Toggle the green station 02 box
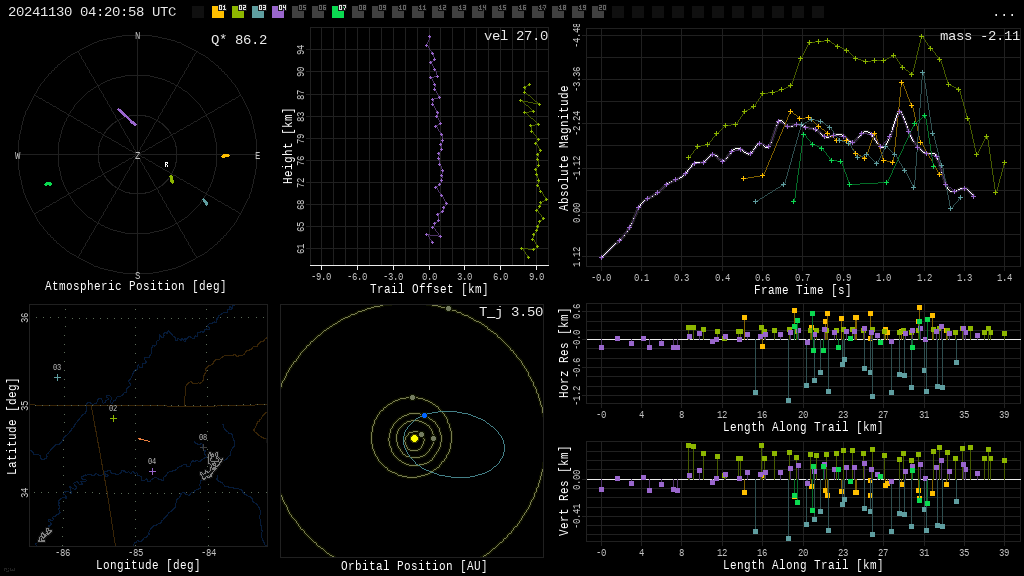Image resolution: width=1024 pixels, height=576 pixels. 238,12
